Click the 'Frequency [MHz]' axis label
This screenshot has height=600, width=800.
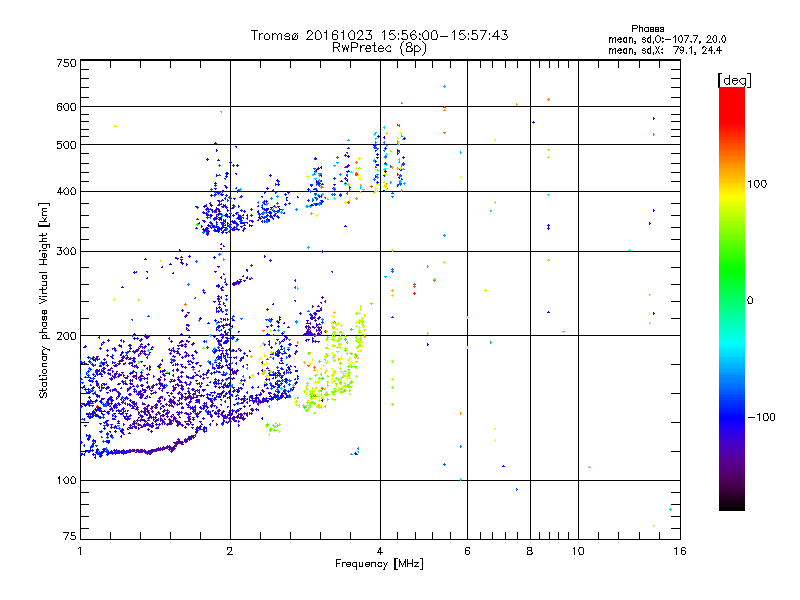(x=379, y=564)
